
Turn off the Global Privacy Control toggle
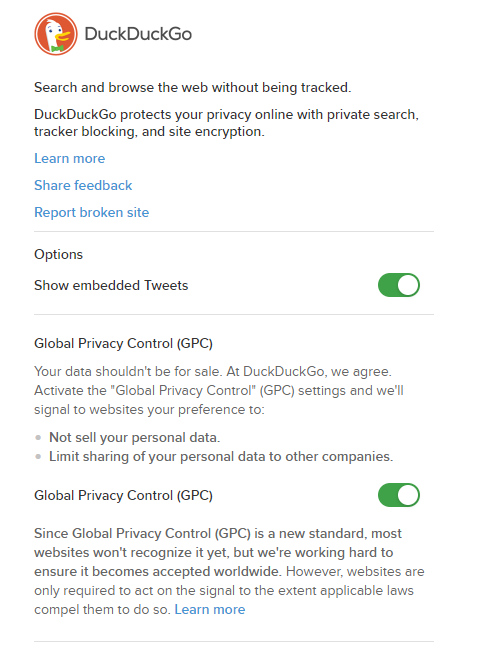399,495
